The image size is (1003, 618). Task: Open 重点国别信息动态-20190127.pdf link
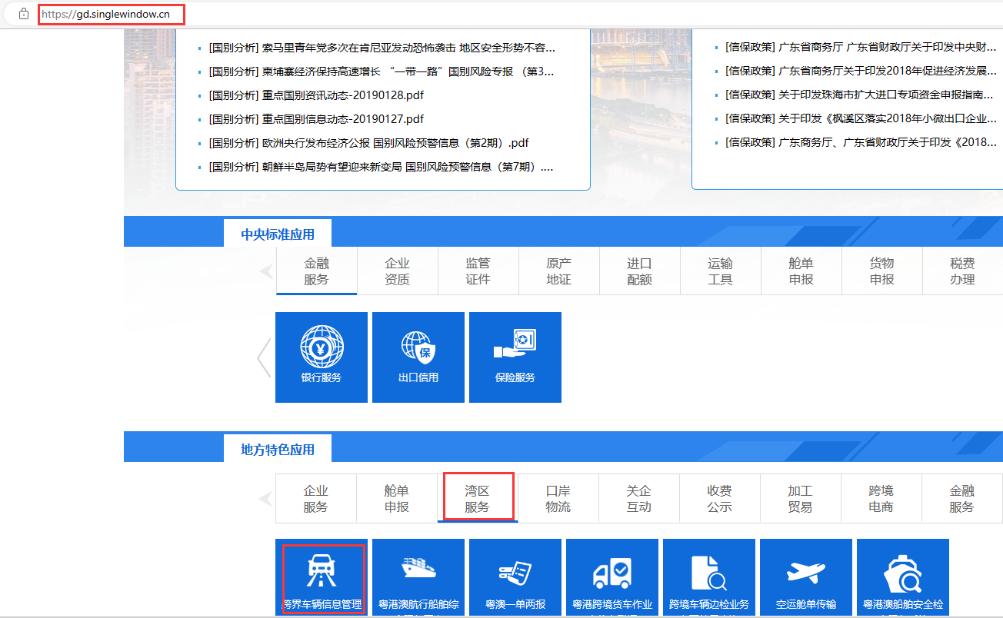tap(316, 119)
